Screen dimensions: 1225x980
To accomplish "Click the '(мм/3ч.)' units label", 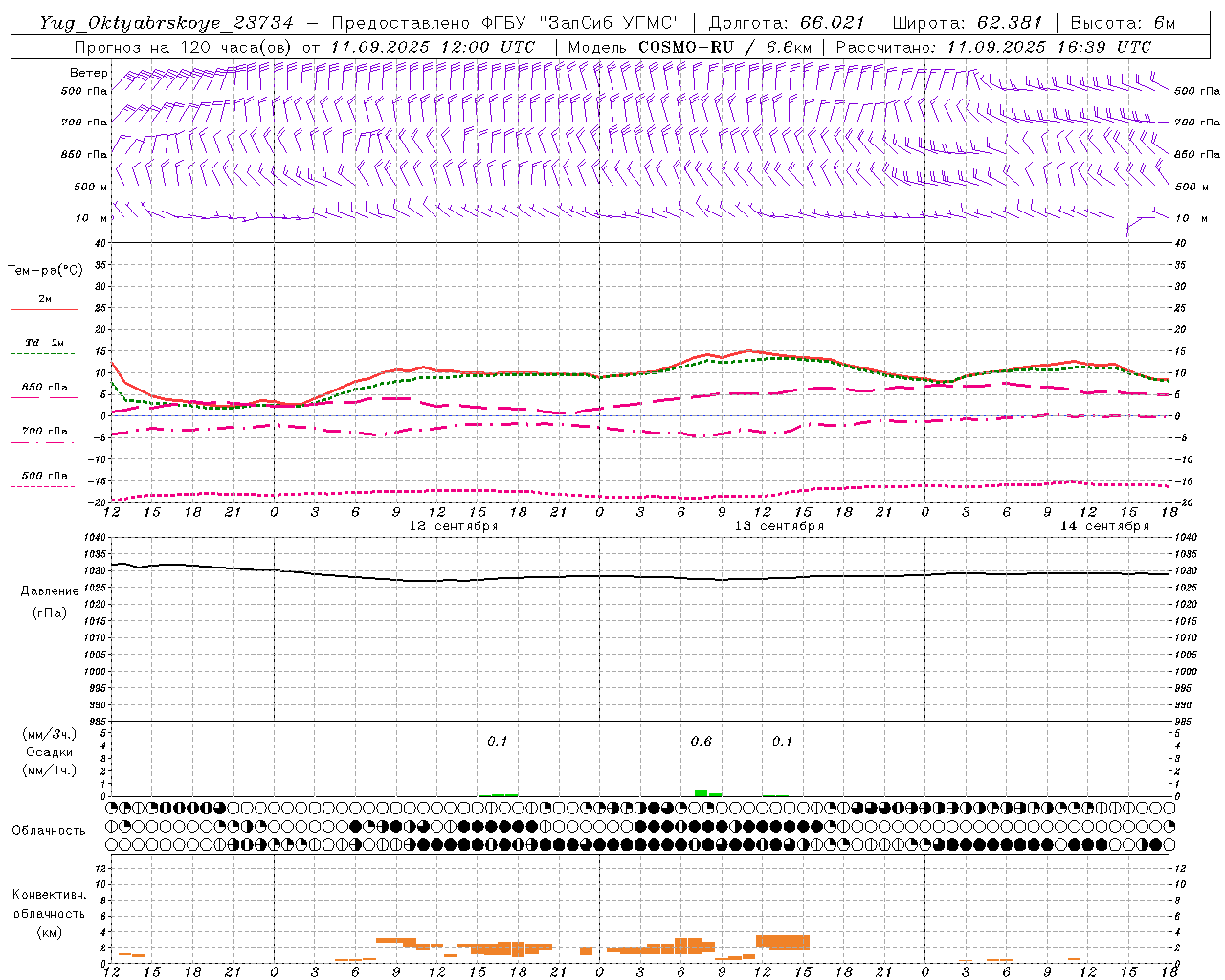I will (x=50, y=734).
